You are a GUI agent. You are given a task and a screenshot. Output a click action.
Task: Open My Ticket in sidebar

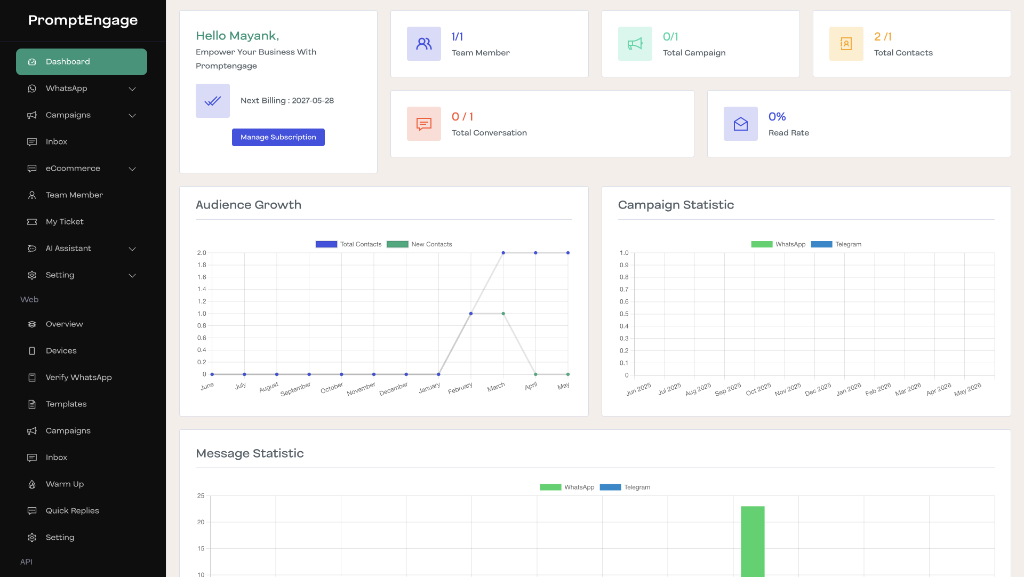click(x=82, y=222)
